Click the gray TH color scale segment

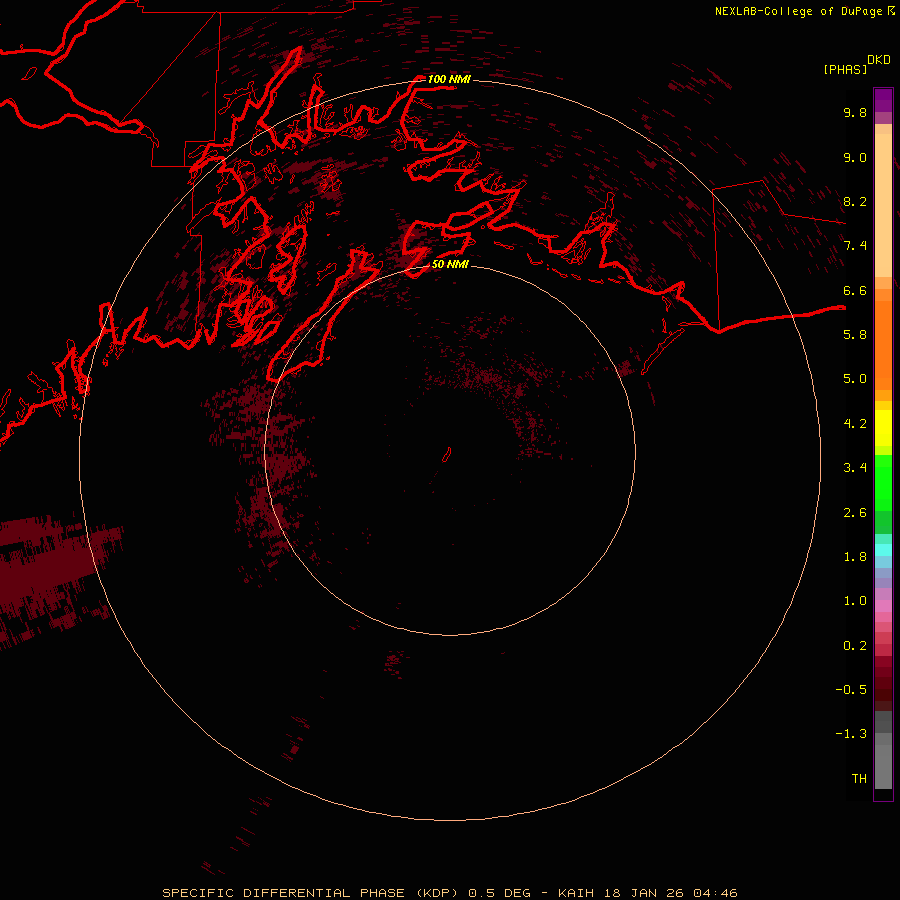tap(883, 766)
